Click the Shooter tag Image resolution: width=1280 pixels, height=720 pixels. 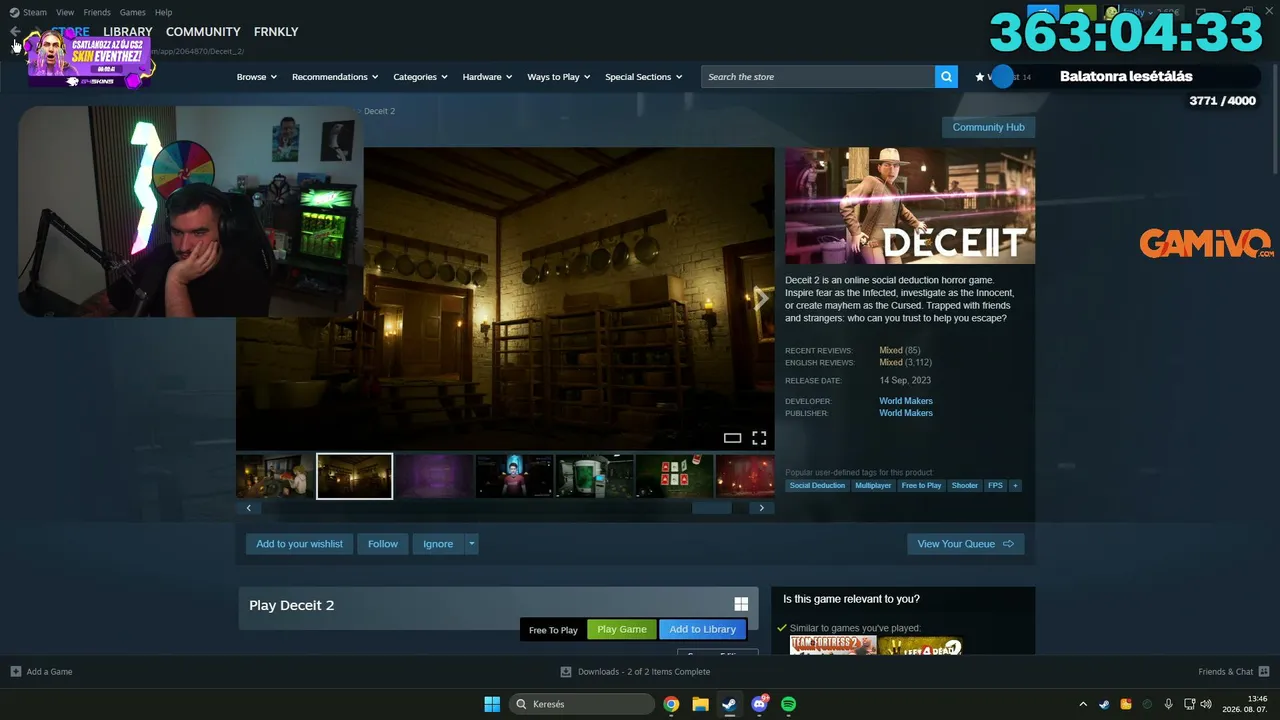(965, 486)
